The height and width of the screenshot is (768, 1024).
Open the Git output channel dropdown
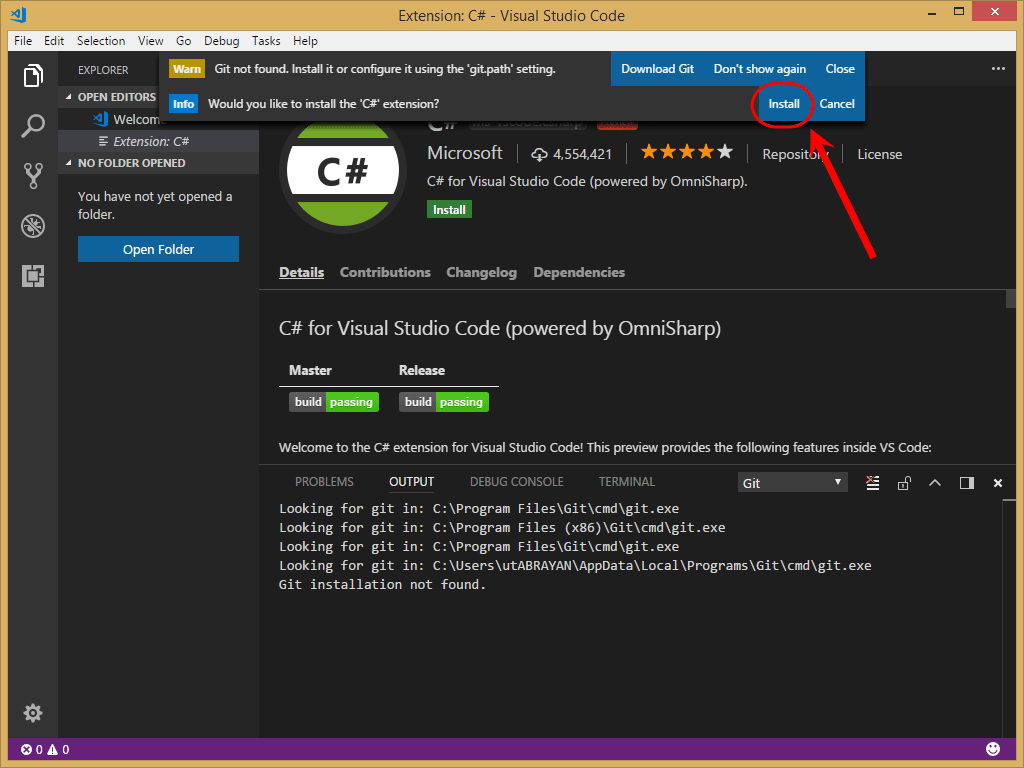click(792, 483)
